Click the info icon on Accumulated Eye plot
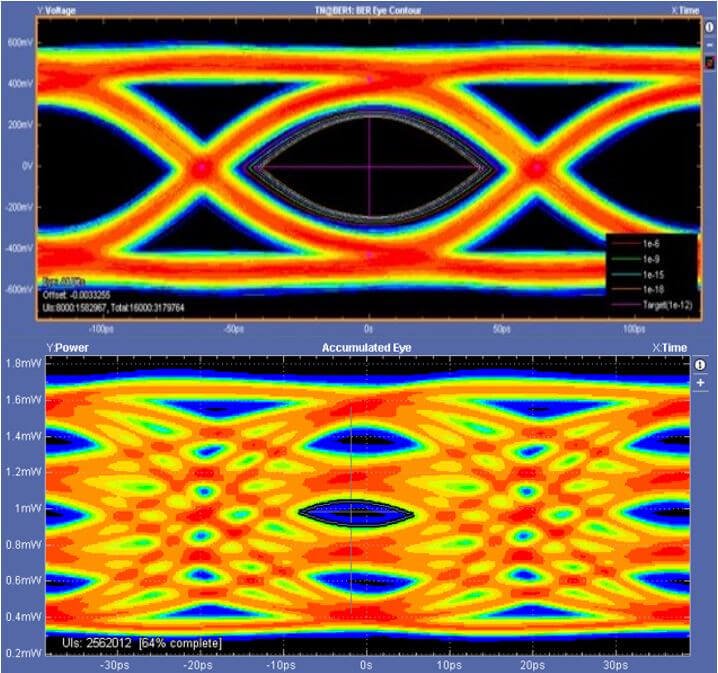The image size is (718, 673). tap(700, 365)
